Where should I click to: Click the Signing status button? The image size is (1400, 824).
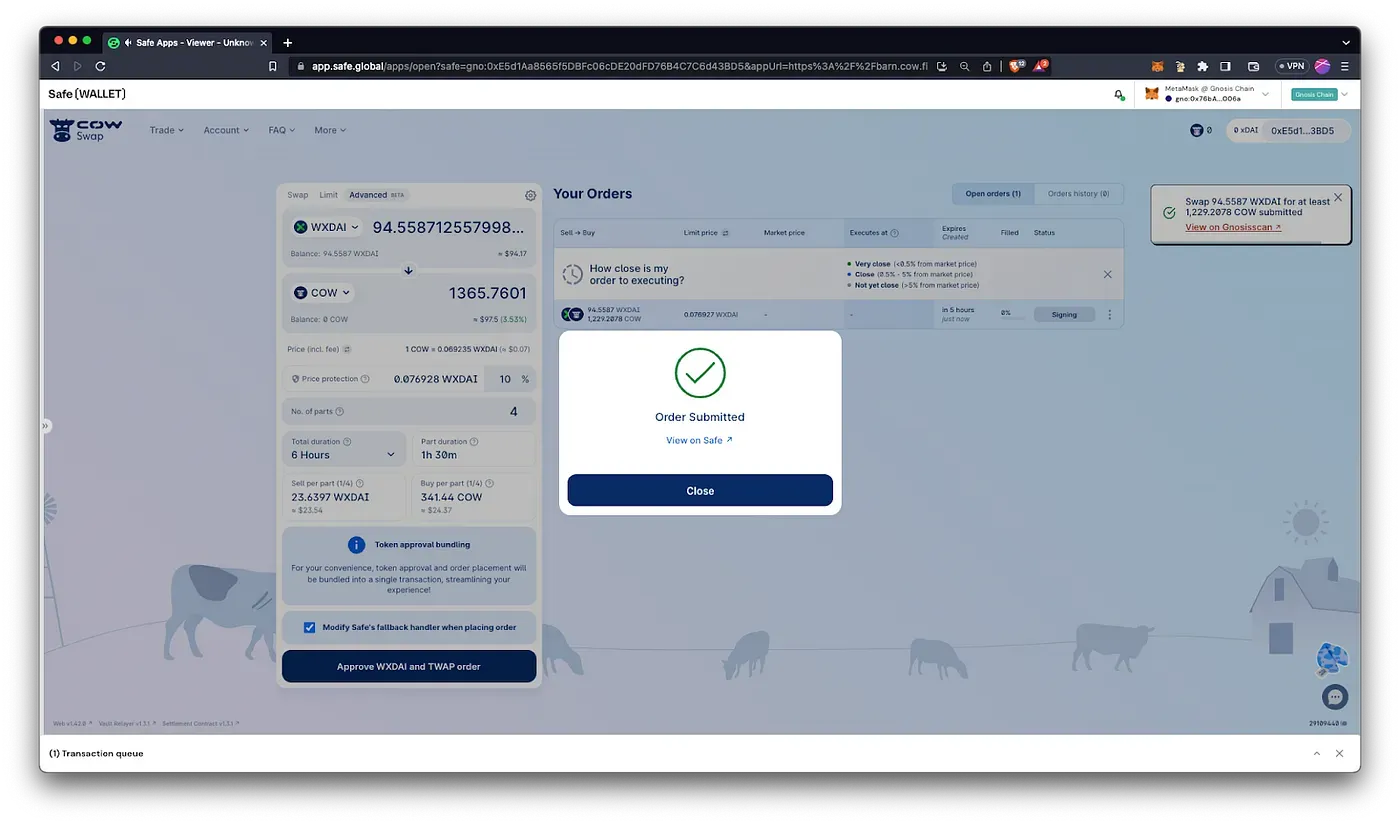[x=1064, y=315]
